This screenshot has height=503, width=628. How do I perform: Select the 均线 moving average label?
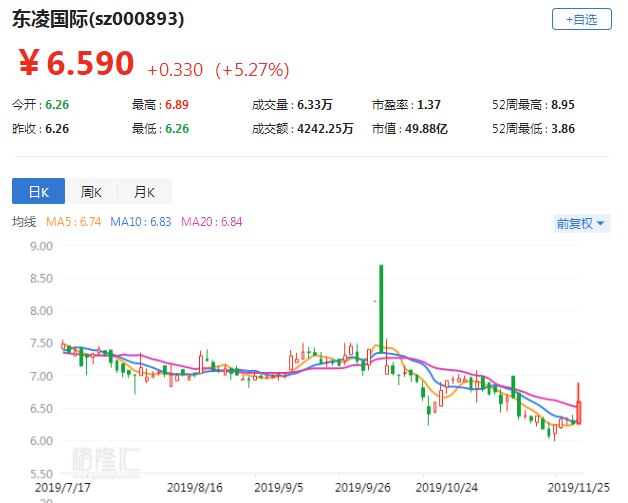[24, 221]
